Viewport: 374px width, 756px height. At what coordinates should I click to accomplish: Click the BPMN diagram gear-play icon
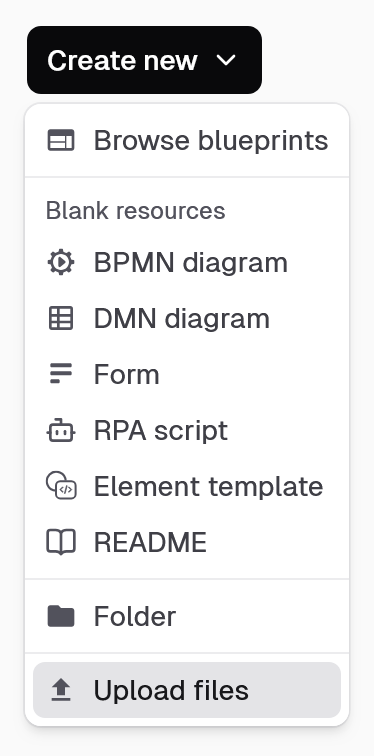point(61,263)
